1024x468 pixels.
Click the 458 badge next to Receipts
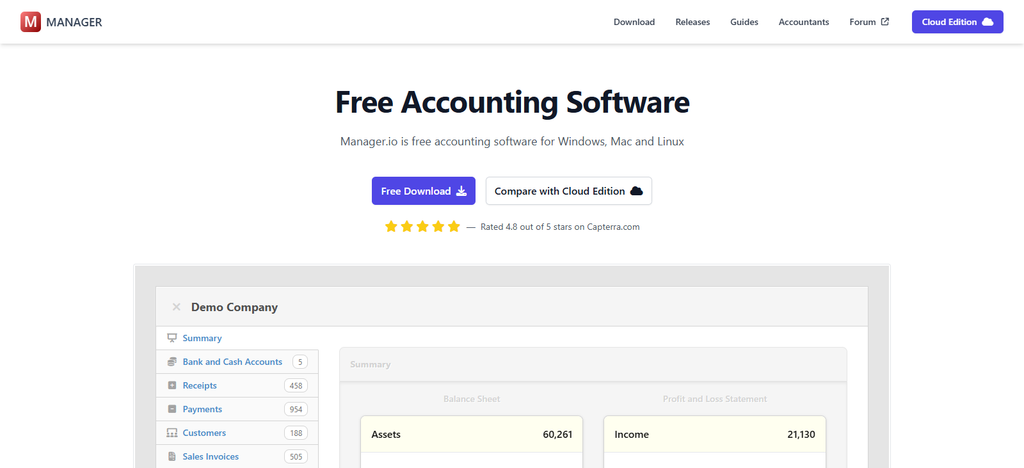click(x=296, y=386)
